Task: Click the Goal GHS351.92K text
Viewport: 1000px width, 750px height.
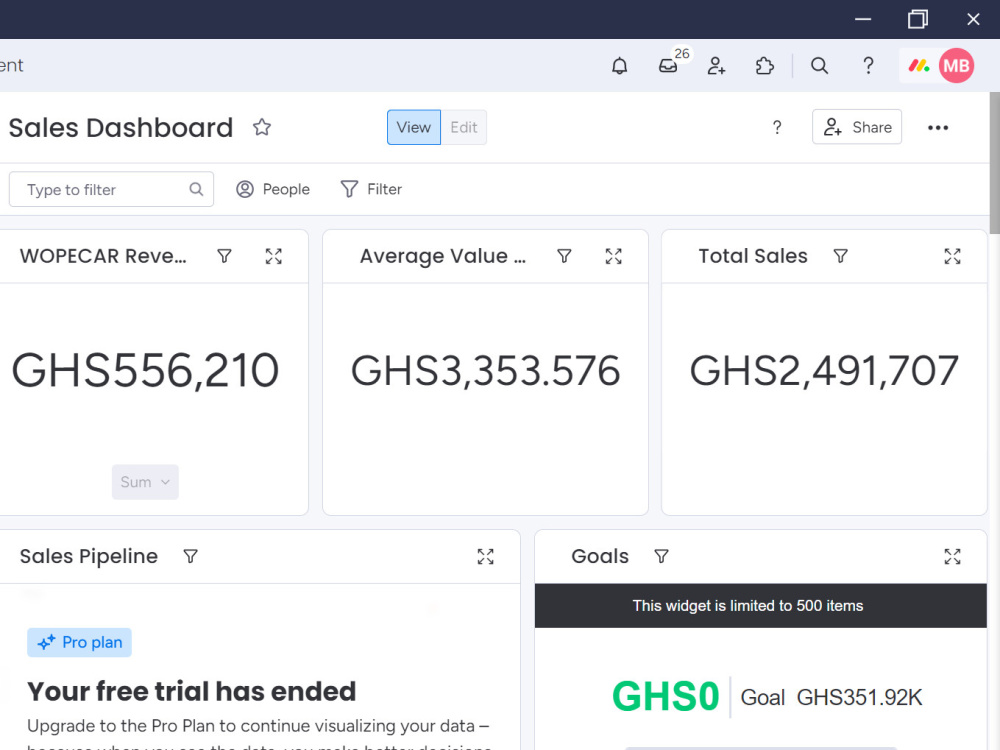Action: [831, 697]
